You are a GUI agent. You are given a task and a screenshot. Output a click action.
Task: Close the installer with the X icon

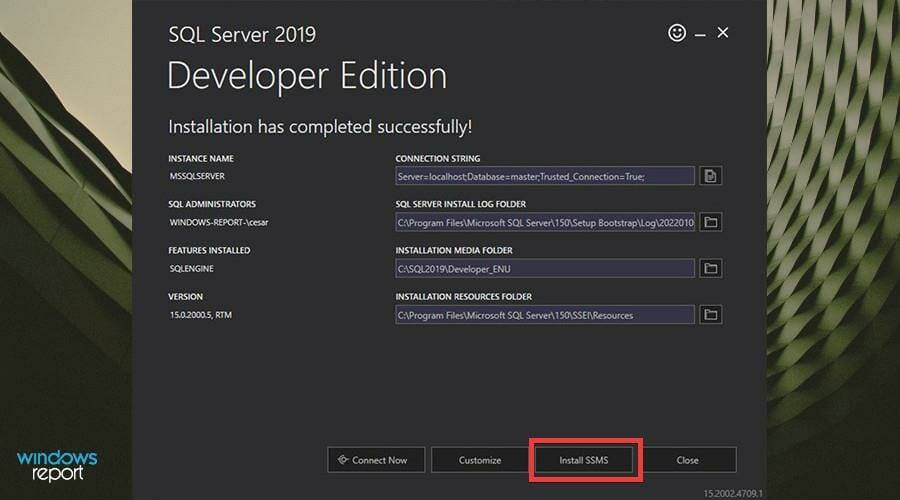[723, 33]
